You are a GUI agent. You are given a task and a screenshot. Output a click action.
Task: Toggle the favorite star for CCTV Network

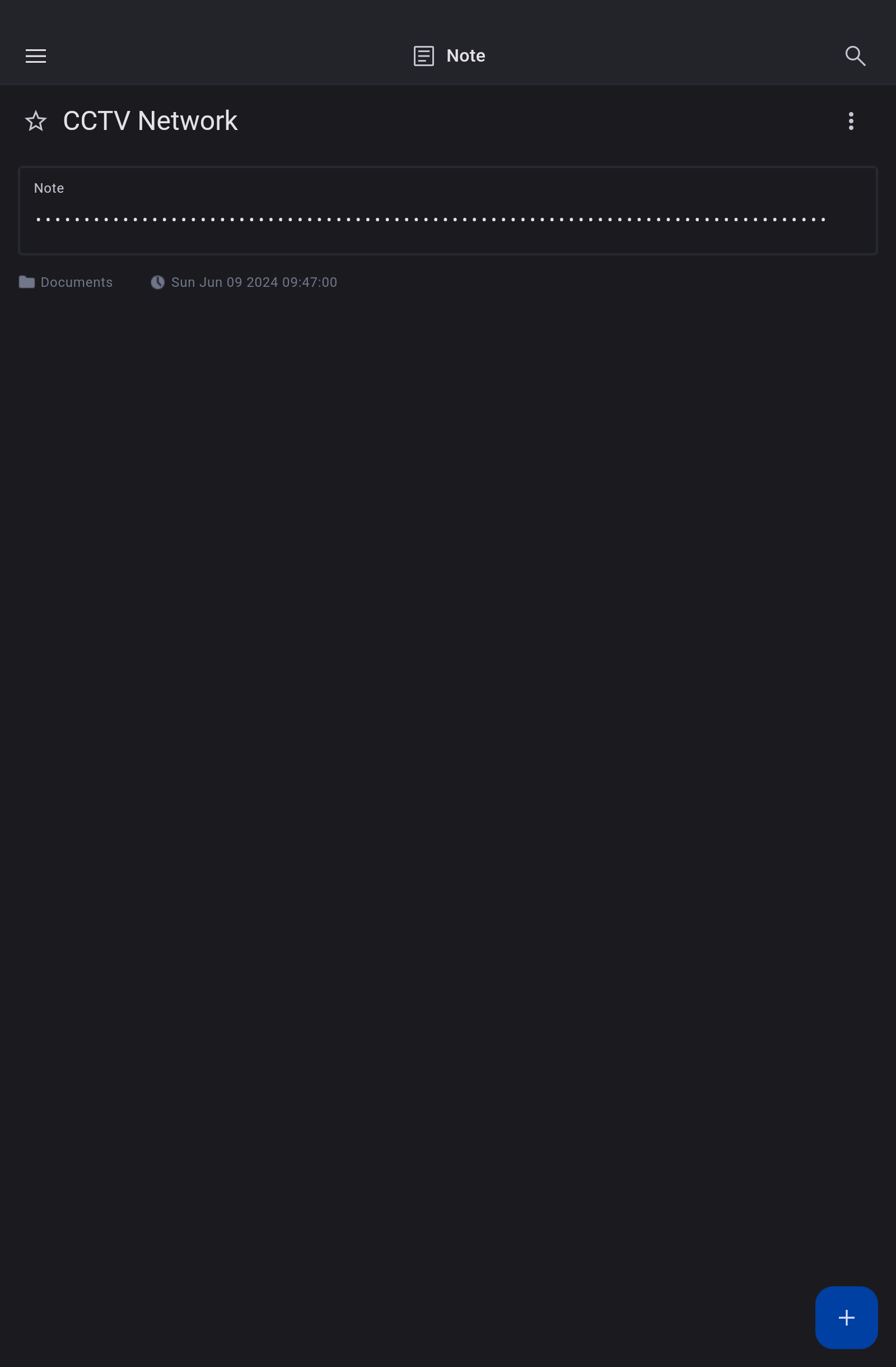(x=36, y=120)
